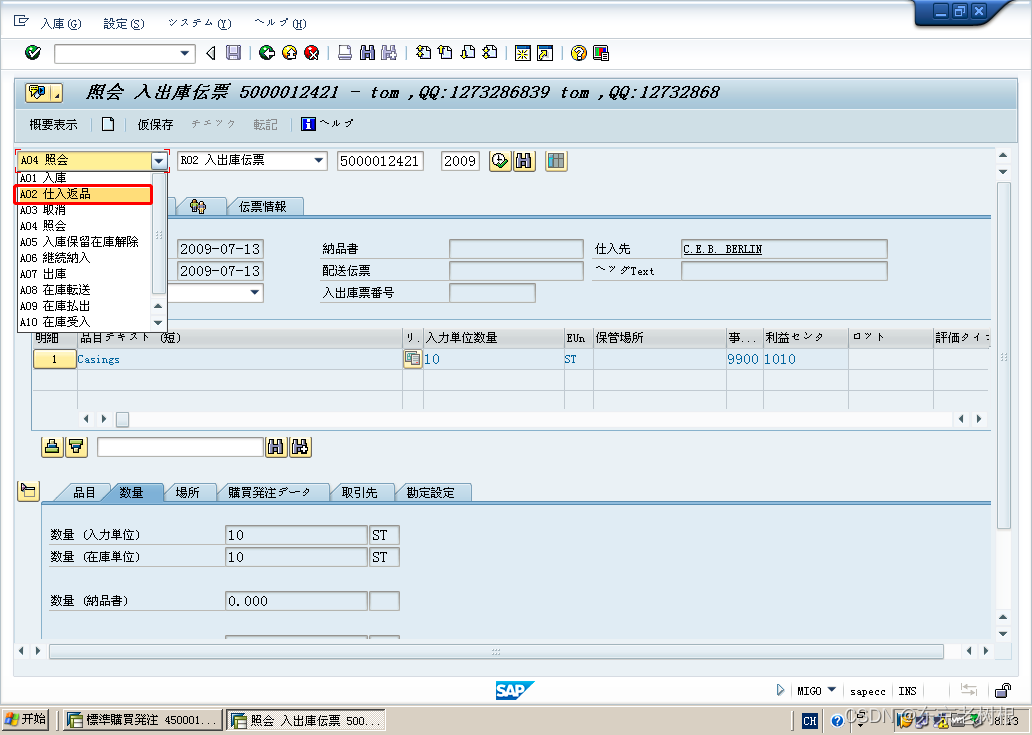
Task: Click the Create Shortcut icon
Action: [x=545, y=53]
